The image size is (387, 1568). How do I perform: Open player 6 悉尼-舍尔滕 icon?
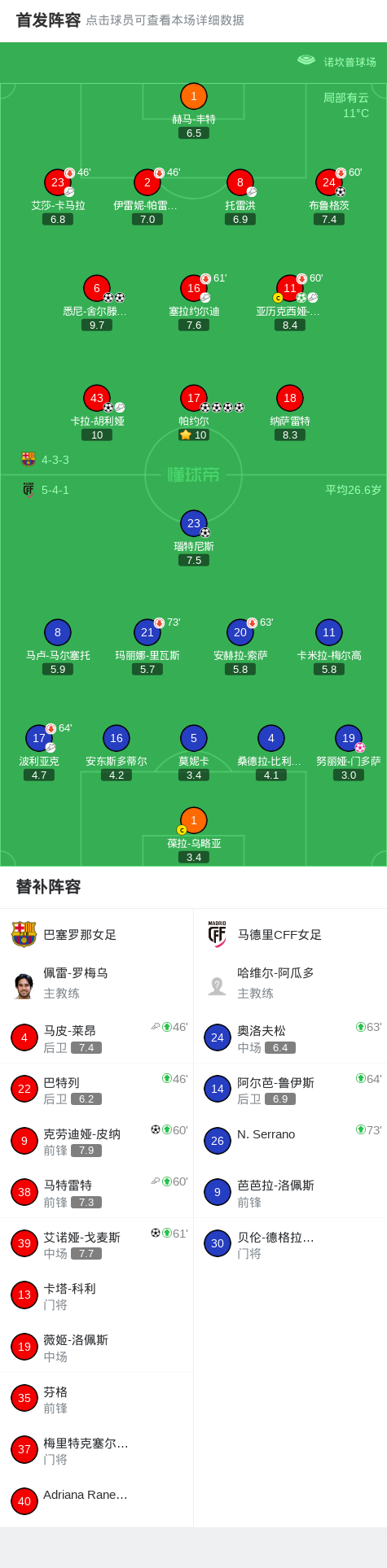[x=97, y=288]
